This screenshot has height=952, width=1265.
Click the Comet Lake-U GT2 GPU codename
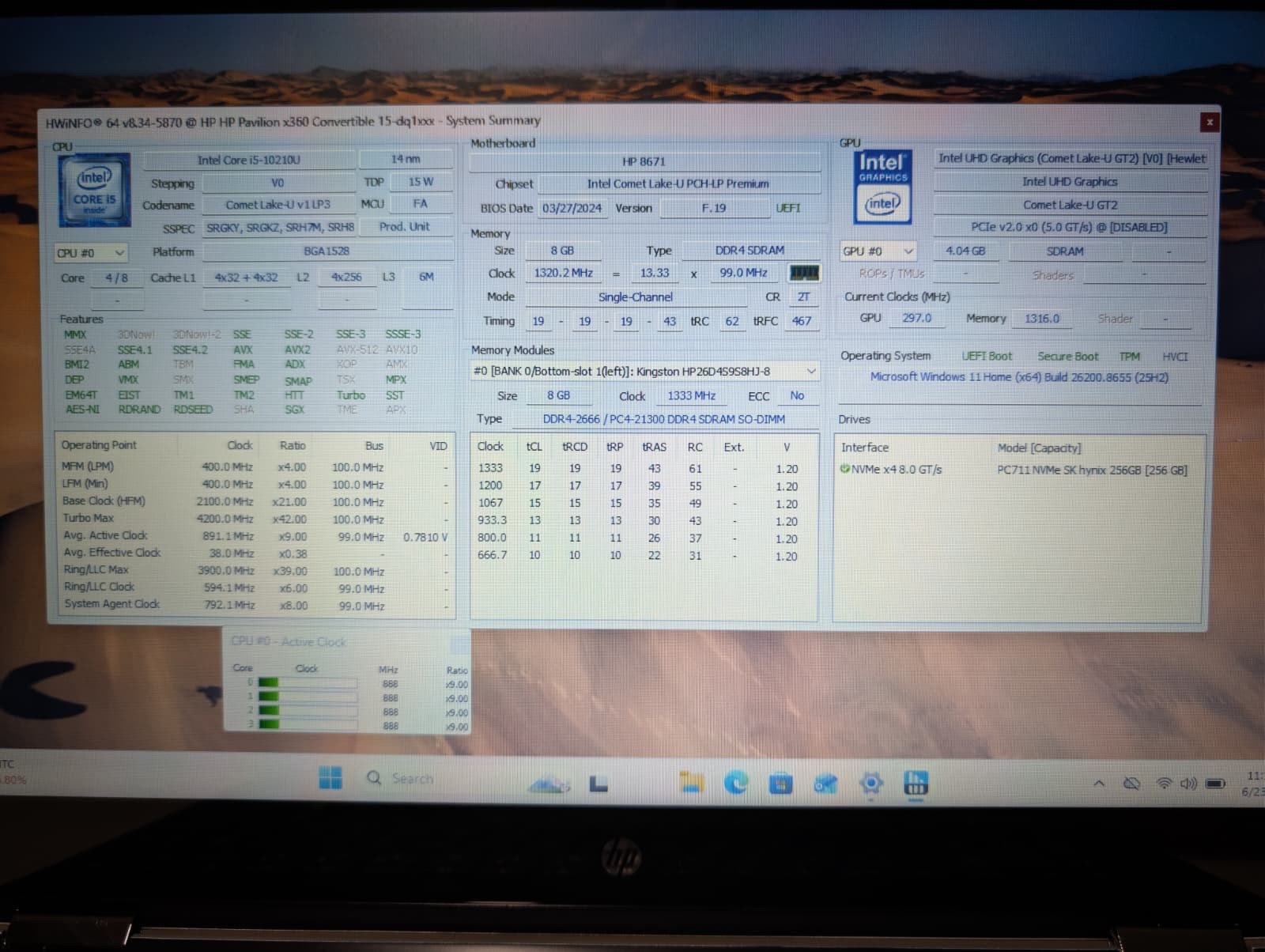point(1071,205)
